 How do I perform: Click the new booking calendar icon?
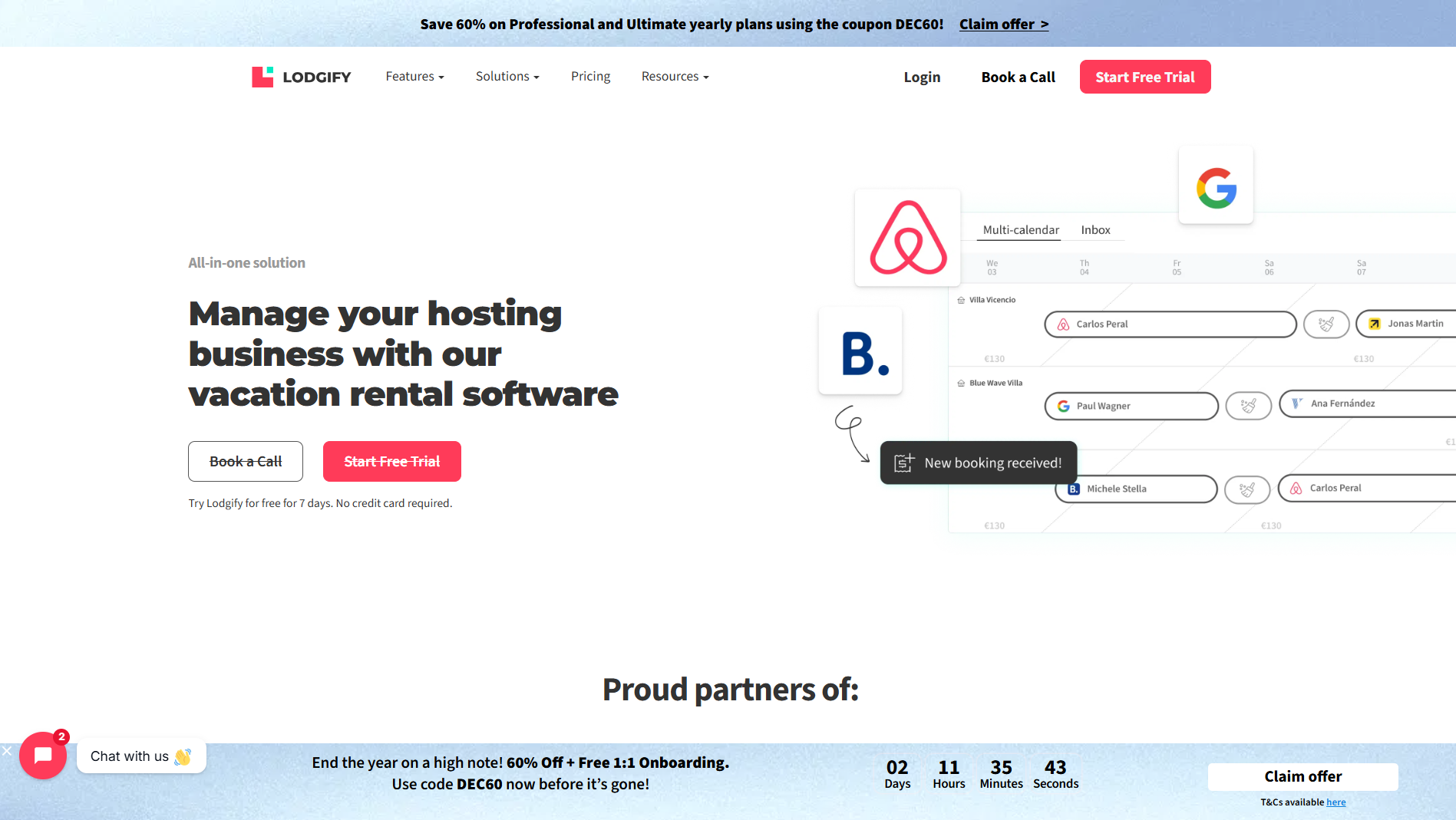coord(903,463)
